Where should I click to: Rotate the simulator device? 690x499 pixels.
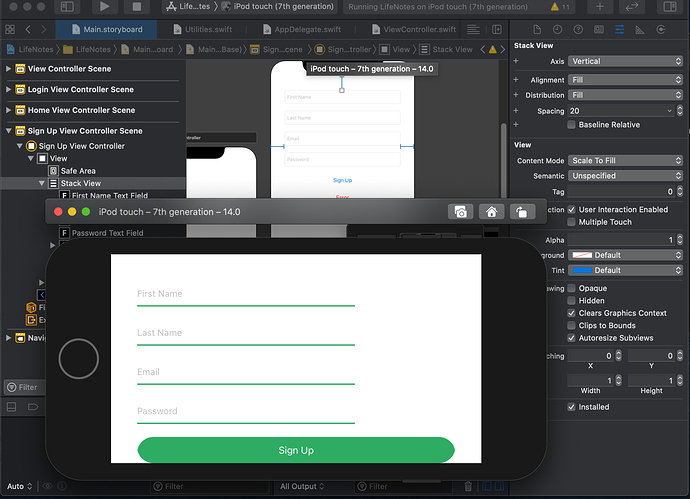[x=522, y=212]
